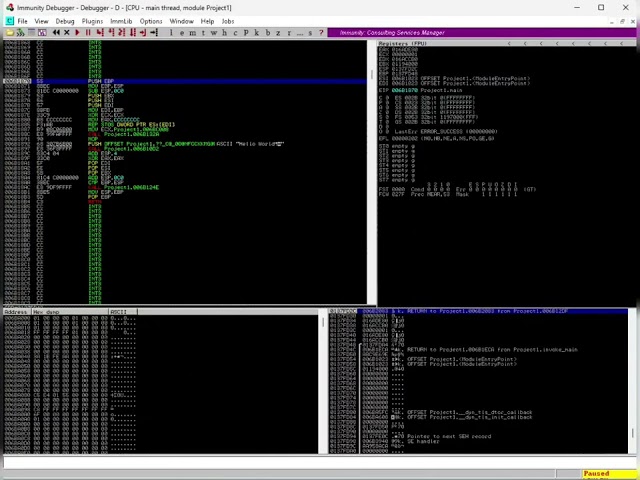Click the command input bar at bottom

318,462
